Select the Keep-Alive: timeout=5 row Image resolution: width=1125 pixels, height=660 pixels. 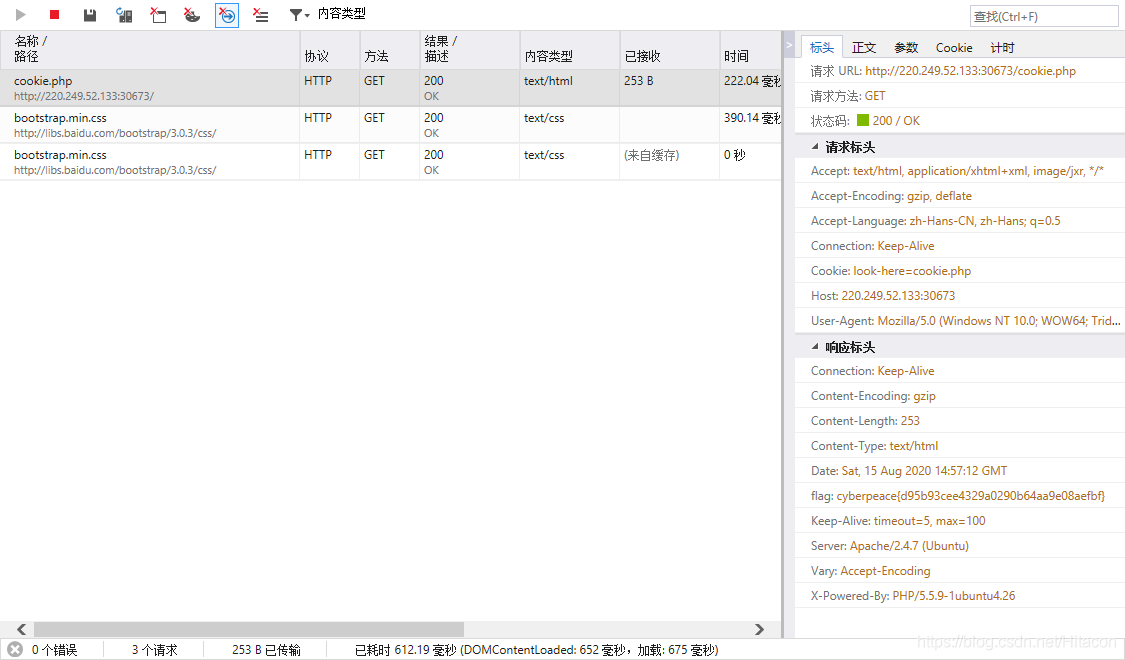point(960,521)
